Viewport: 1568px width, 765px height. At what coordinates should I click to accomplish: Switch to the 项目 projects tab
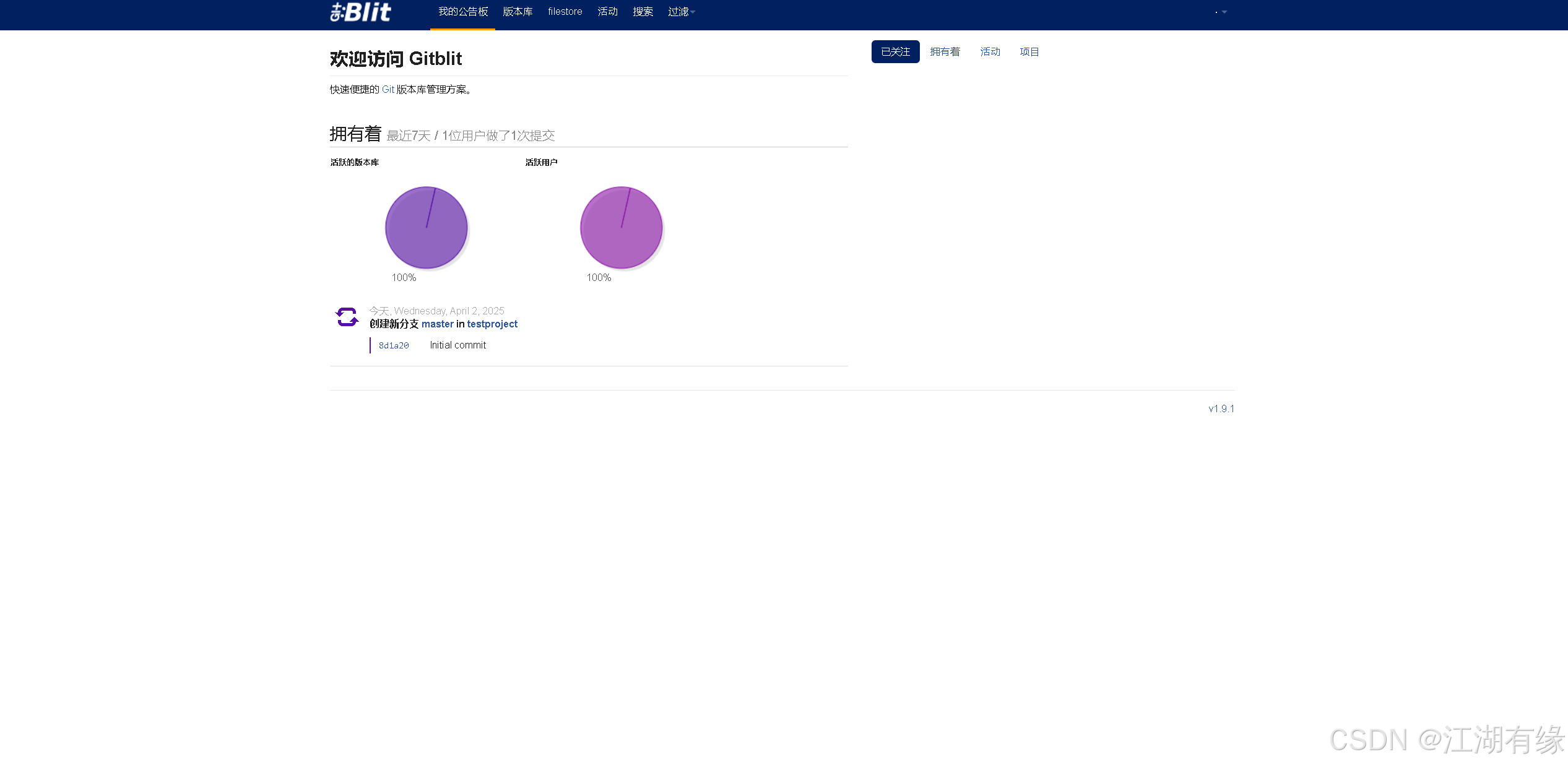tap(1029, 52)
